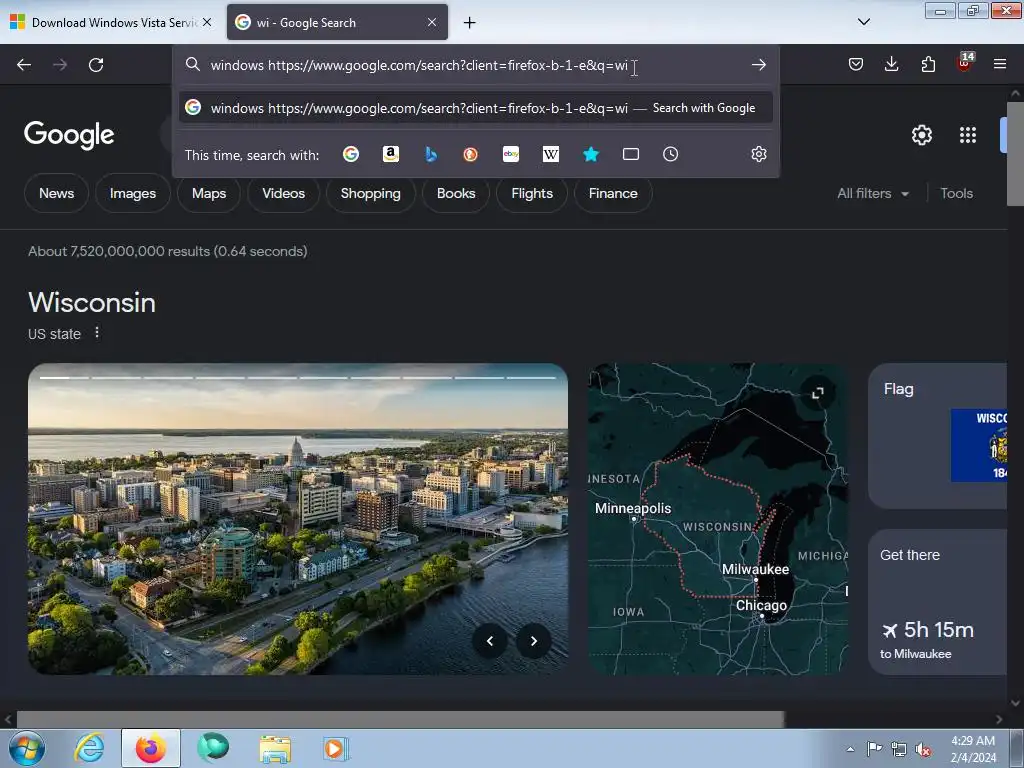The image size is (1024, 768).
Task: Switch to Download Windows Vista Service tab
Action: click(111, 22)
